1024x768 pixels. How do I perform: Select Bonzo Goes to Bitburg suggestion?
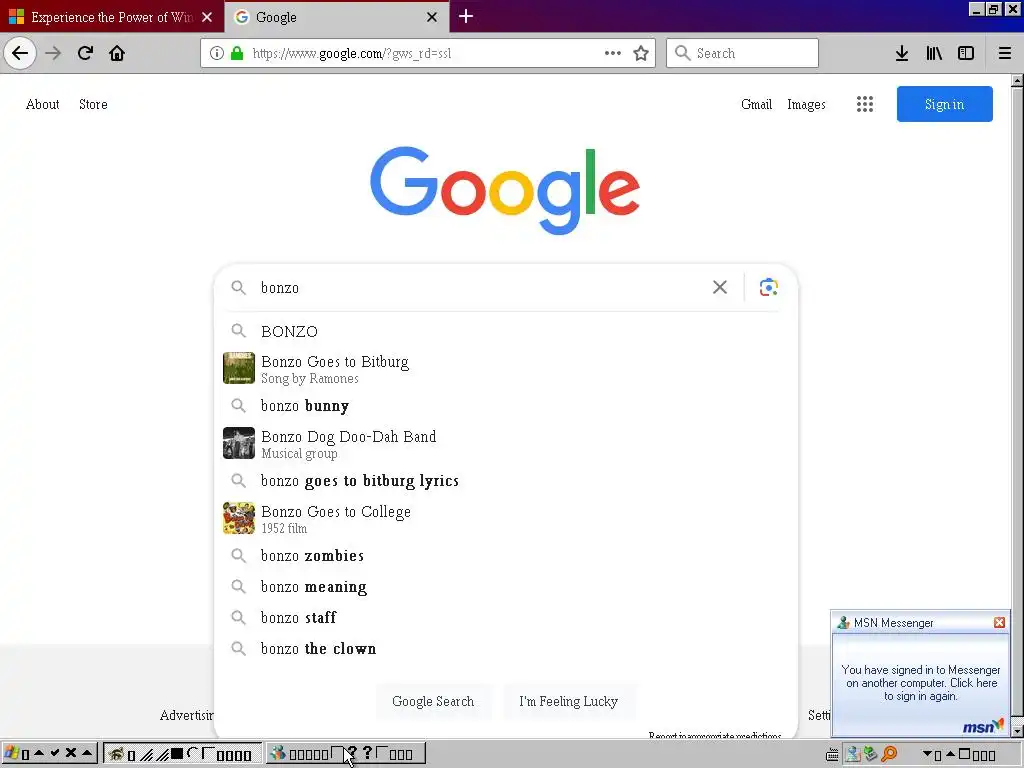pyautogui.click(x=505, y=368)
